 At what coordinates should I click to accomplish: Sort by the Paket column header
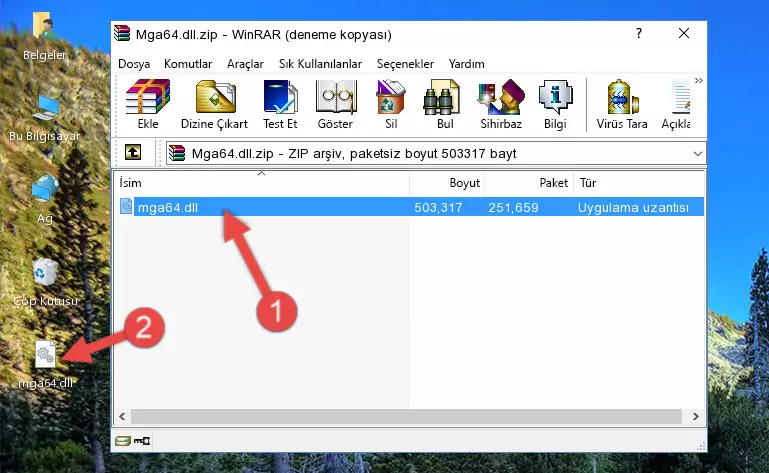(x=529, y=183)
